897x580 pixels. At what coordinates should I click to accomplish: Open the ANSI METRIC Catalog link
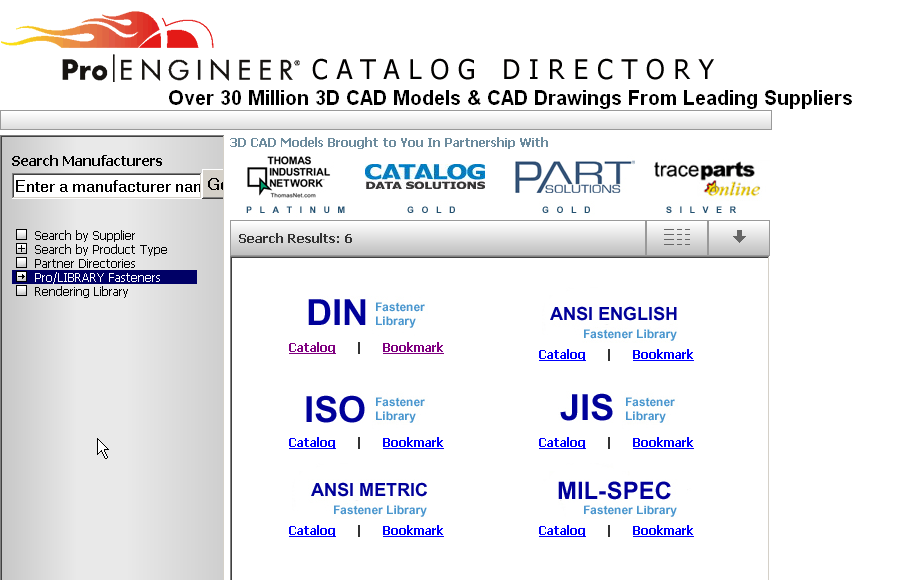(x=312, y=531)
